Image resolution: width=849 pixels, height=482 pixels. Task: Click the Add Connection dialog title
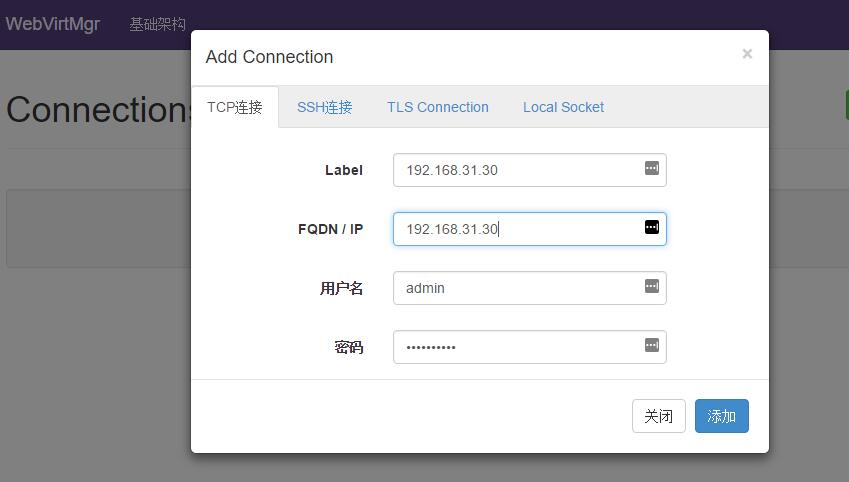click(x=269, y=57)
